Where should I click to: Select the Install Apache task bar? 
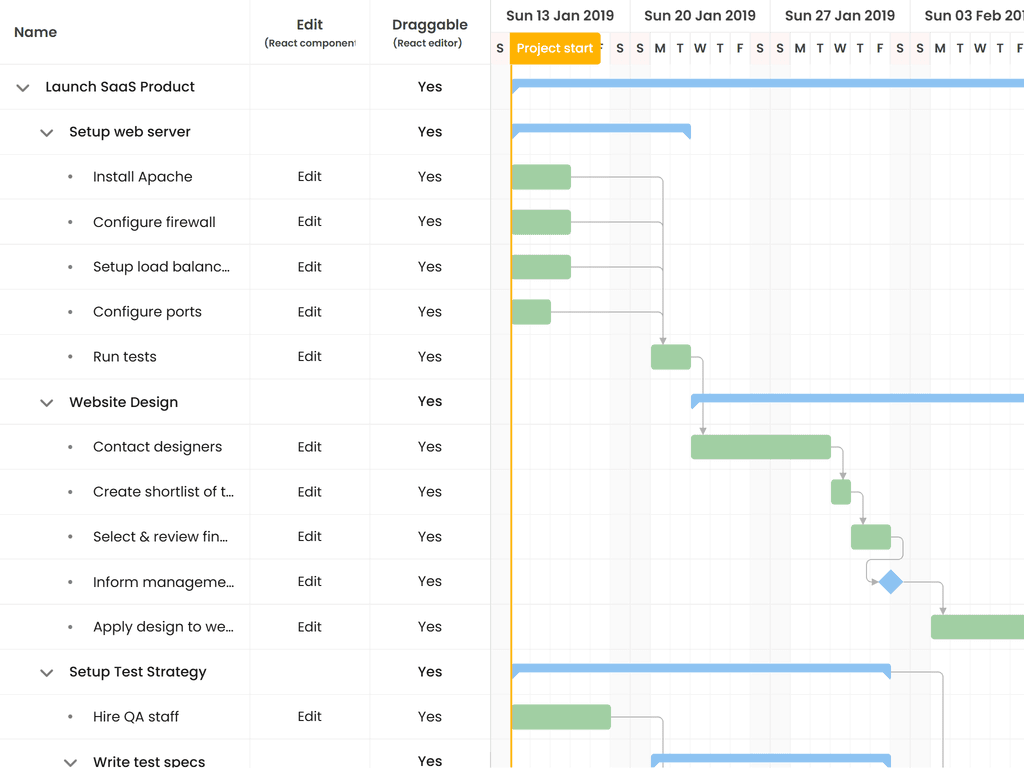pos(540,177)
